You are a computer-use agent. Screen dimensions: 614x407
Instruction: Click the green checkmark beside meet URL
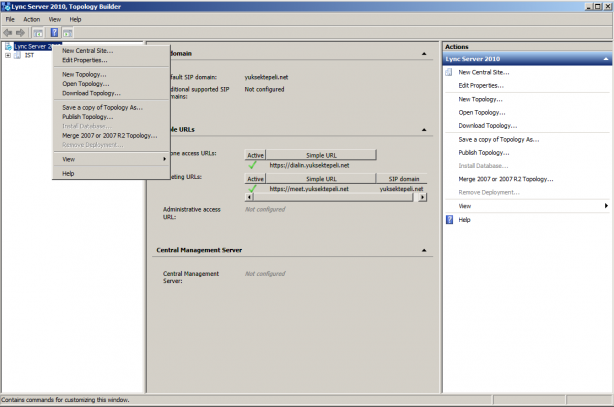click(253, 189)
